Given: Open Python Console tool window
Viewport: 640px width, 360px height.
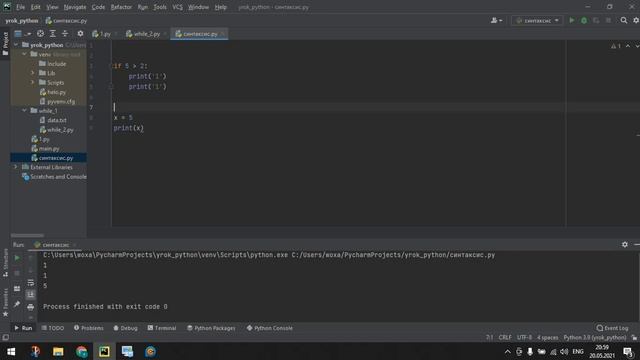Looking at the screenshot, I should (x=269, y=328).
